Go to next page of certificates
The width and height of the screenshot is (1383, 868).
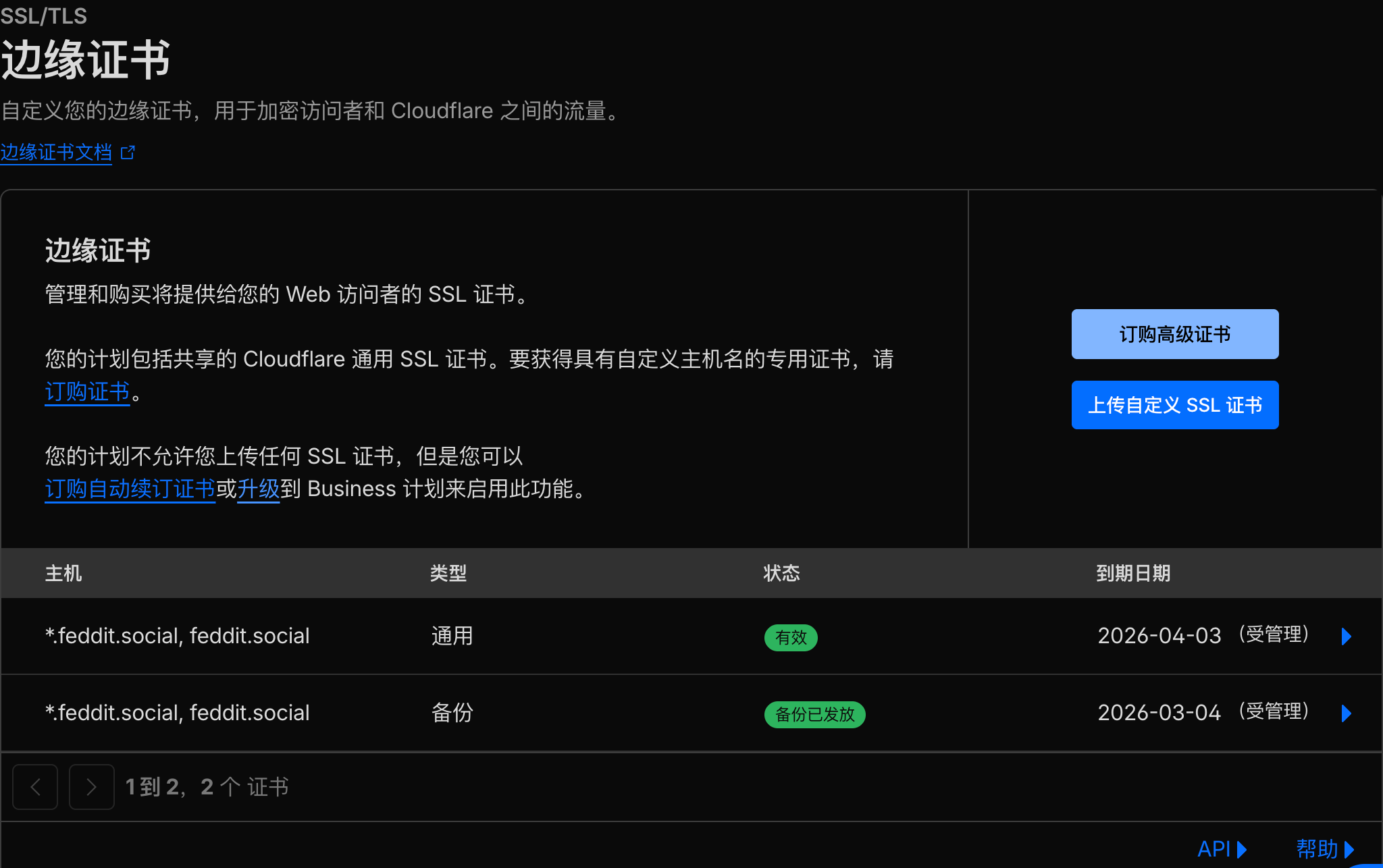tap(92, 787)
